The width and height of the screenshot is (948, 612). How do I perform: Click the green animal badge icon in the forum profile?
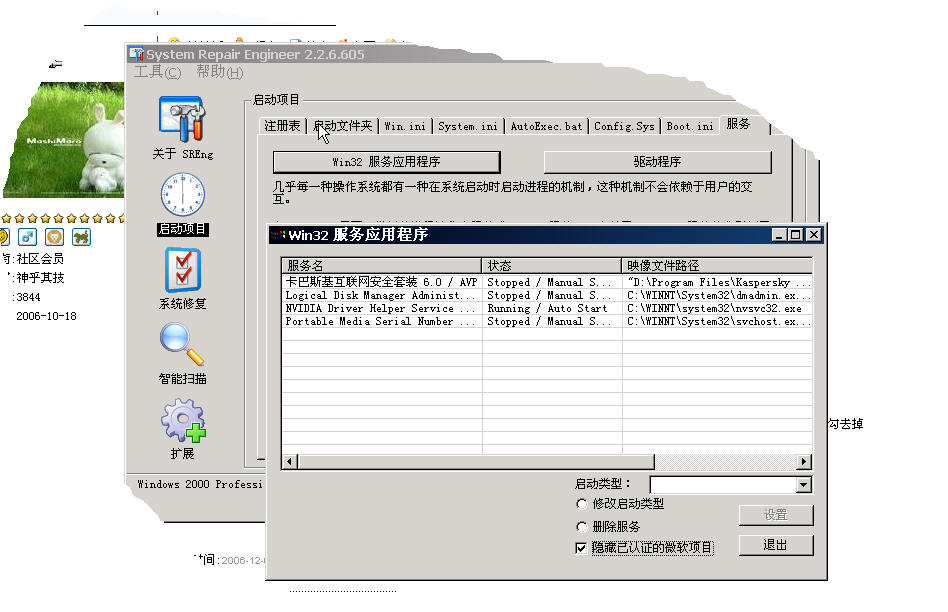point(81,237)
